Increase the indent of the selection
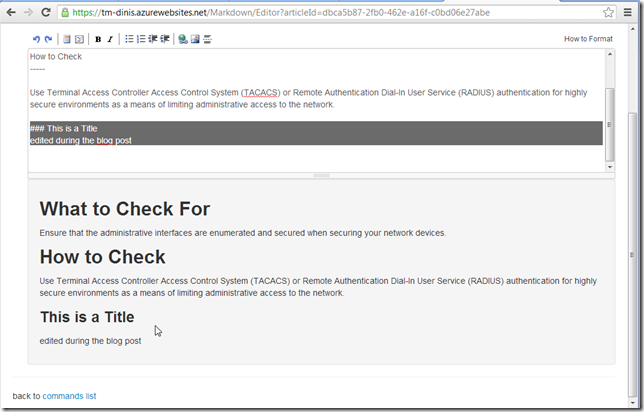This screenshot has height=412, width=644. pos(165,39)
